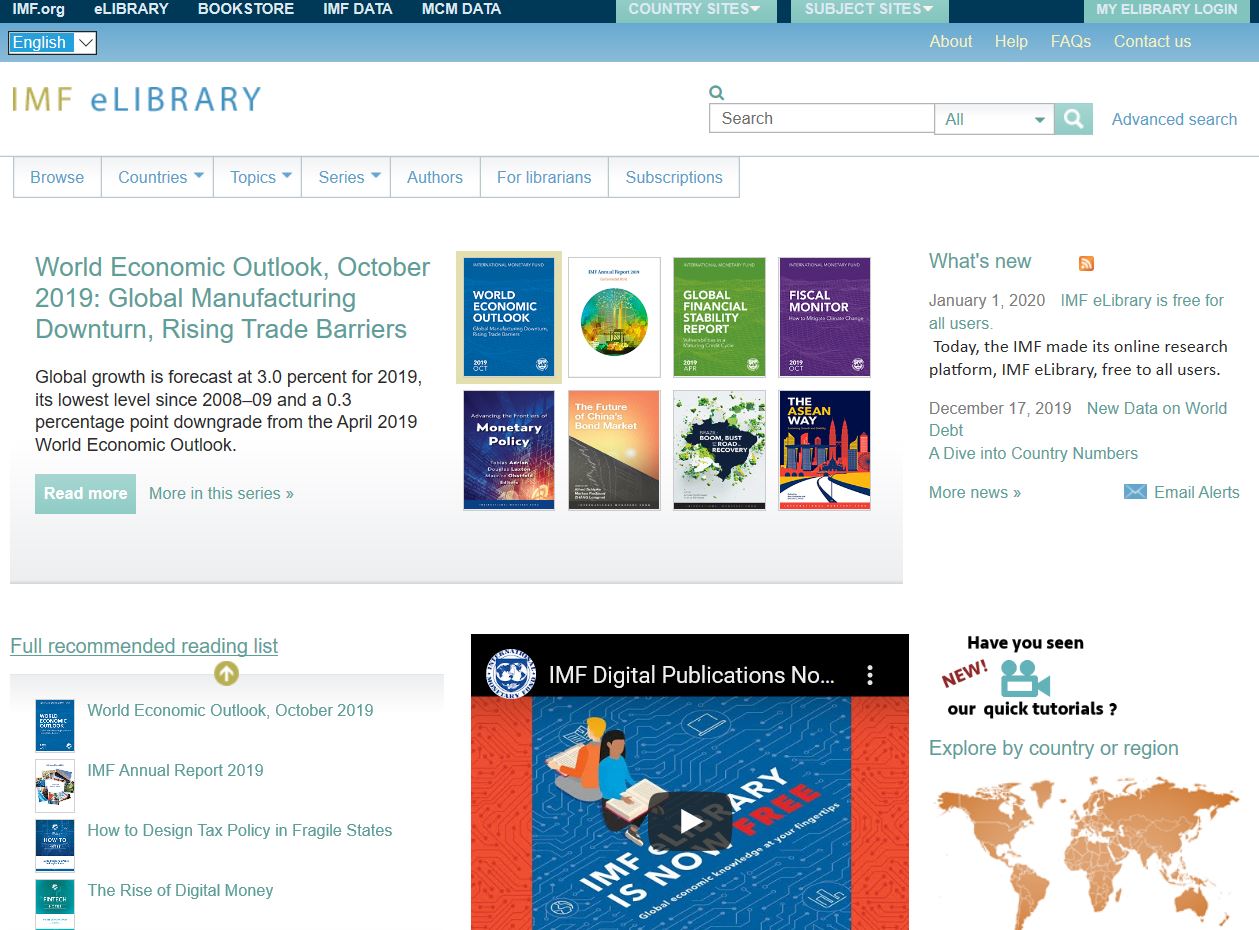Viewport: 1259px width, 930px height.
Task: Open the Full recommended reading list link
Action: coord(144,646)
